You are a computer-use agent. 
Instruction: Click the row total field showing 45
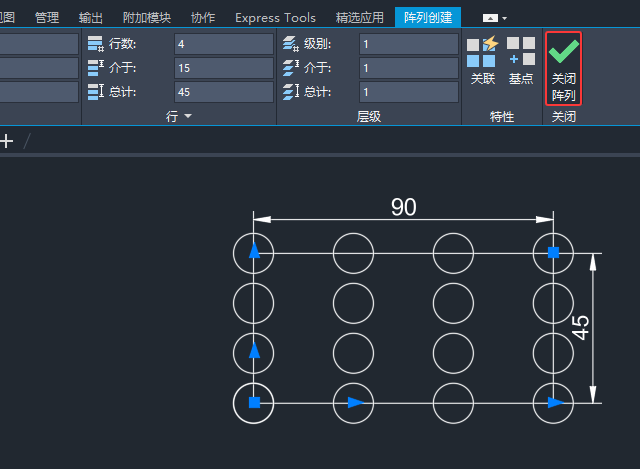223,92
